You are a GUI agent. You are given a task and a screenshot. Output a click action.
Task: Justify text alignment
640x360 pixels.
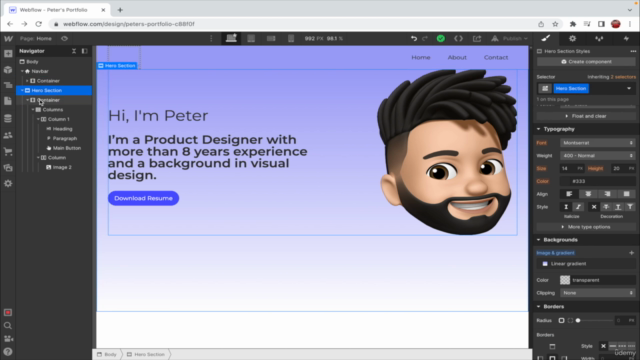pyautogui.click(x=626, y=194)
